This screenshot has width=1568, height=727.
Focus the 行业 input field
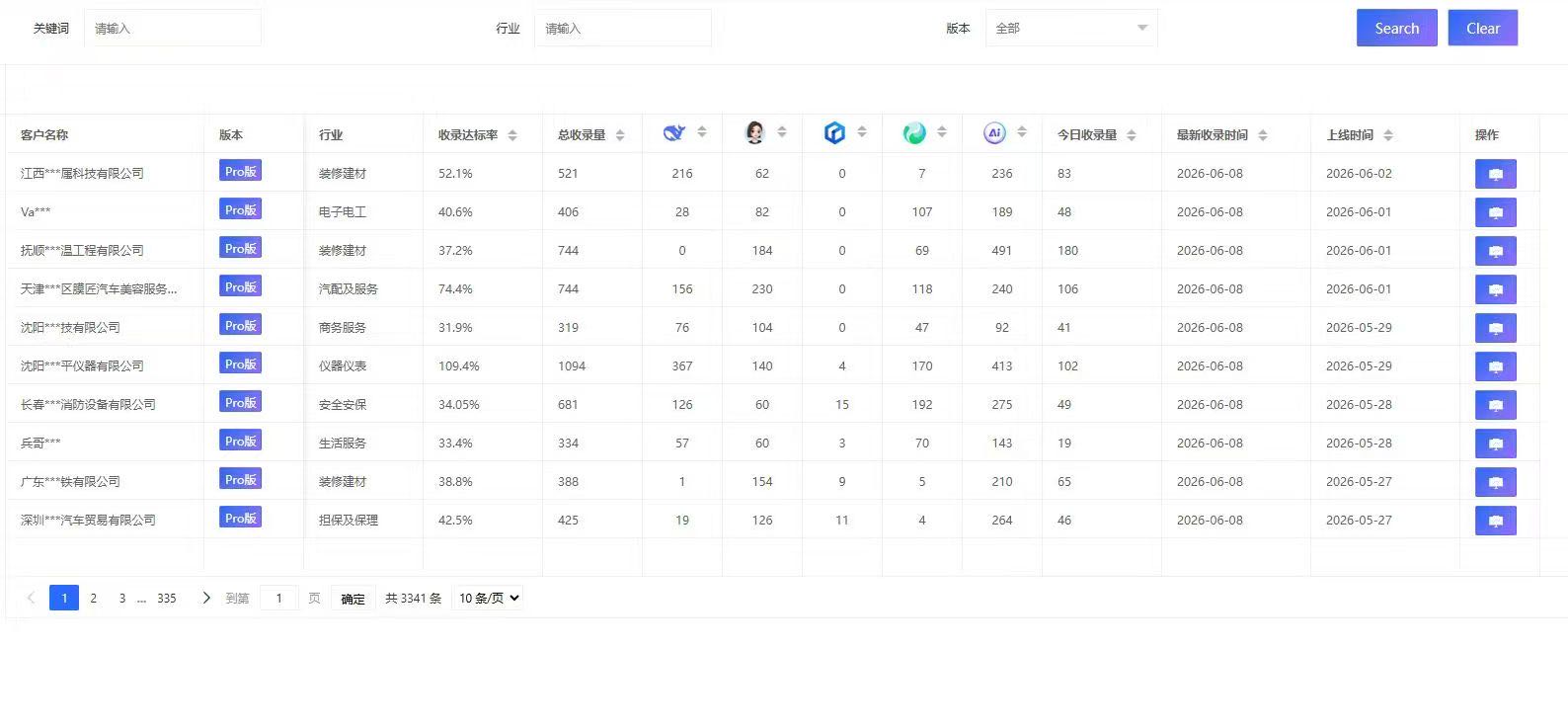click(623, 29)
